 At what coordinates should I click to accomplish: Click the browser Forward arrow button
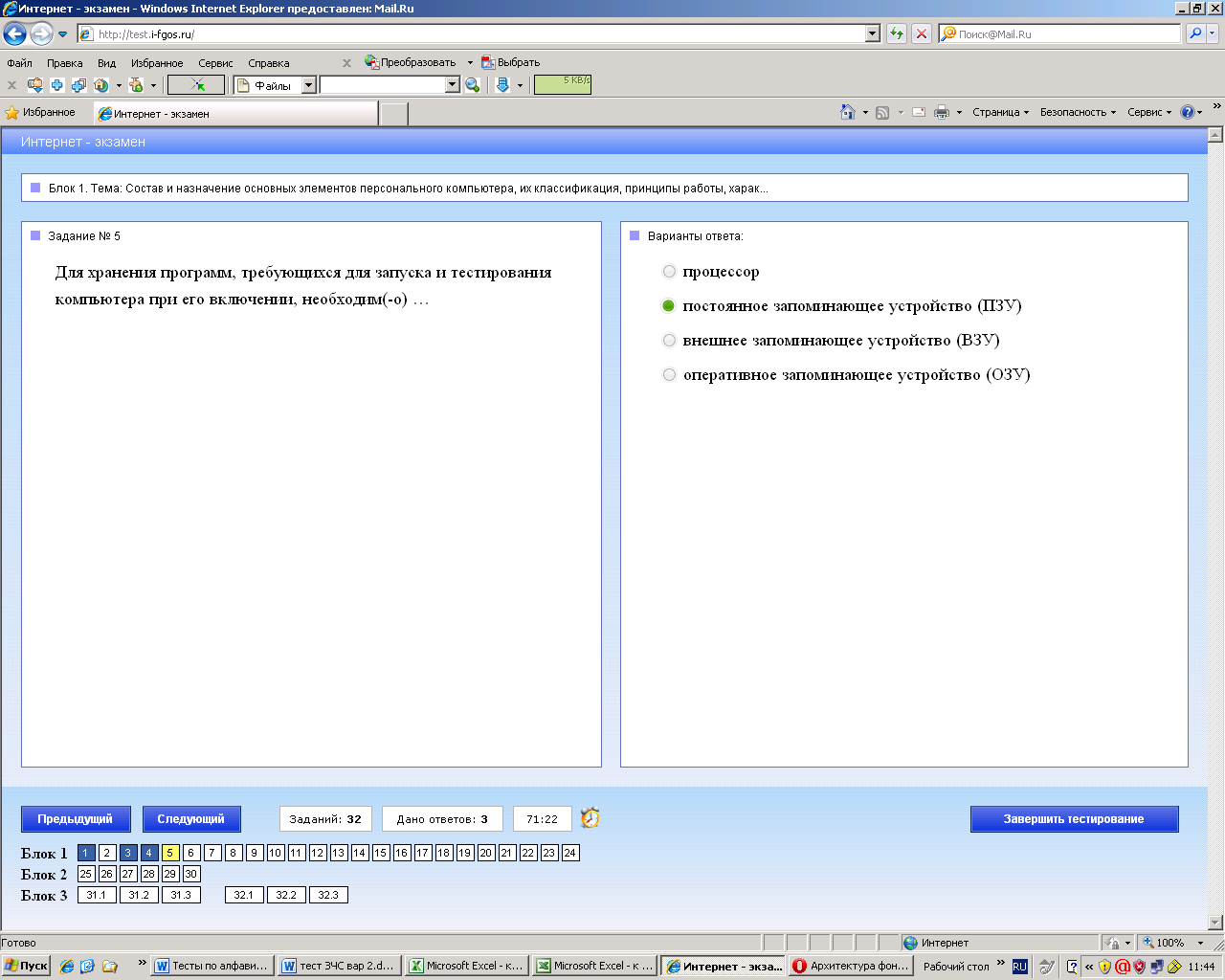click(40, 34)
